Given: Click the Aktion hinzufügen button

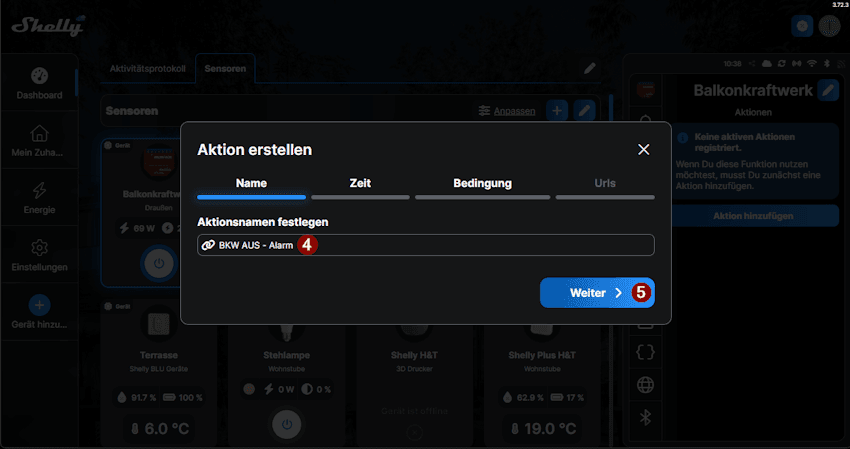Looking at the screenshot, I should 753,216.
